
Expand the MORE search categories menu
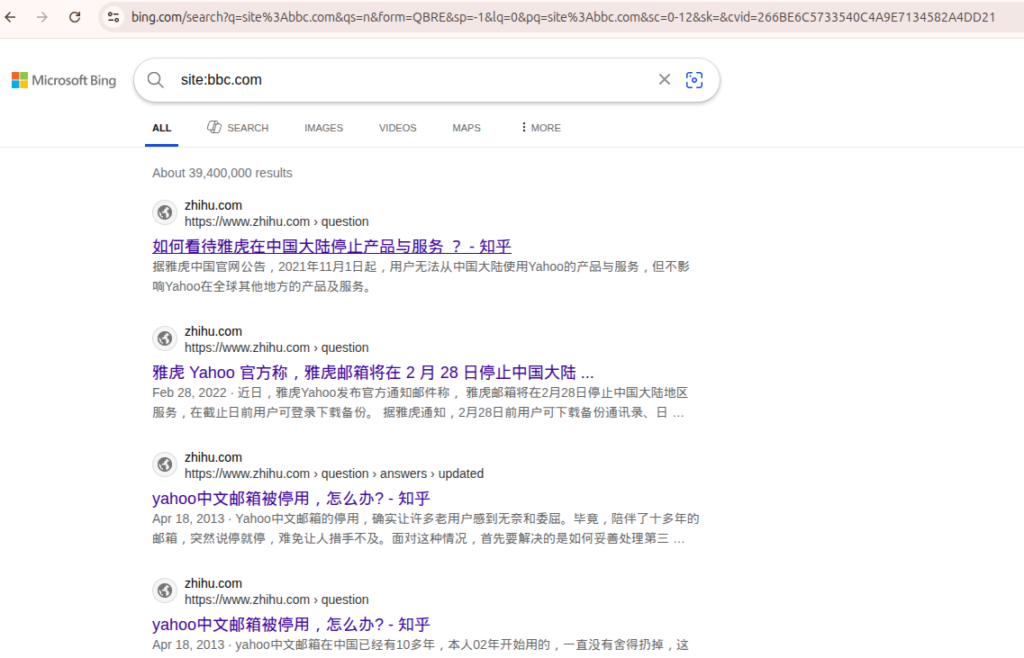(x=539, y=127)
